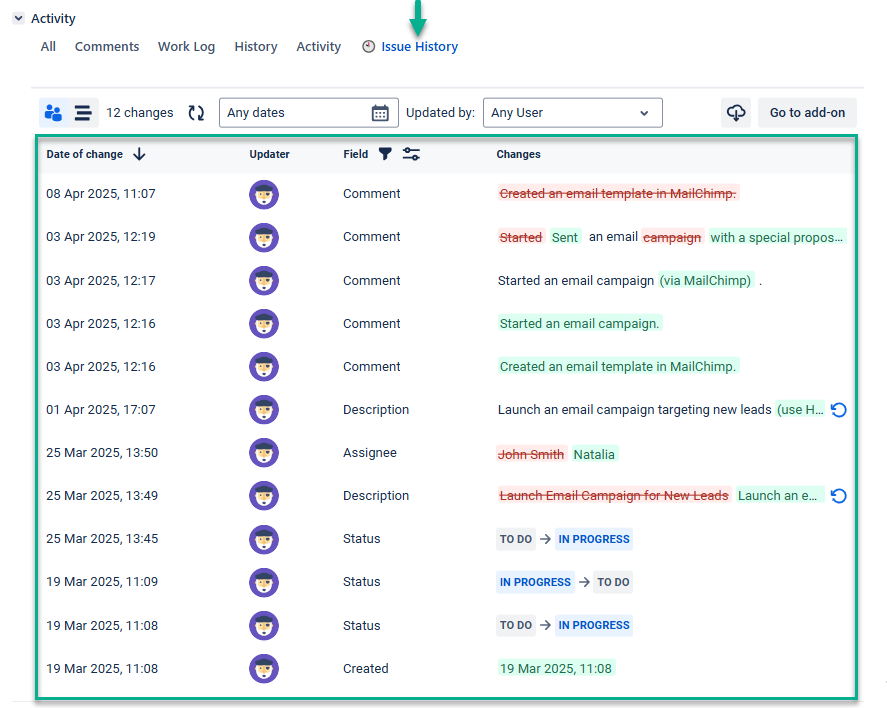Click IN PROGRESS badge in 25 Mar 13:45 row
This screenshot has width=887, height=708.
[x=593, y=539]
